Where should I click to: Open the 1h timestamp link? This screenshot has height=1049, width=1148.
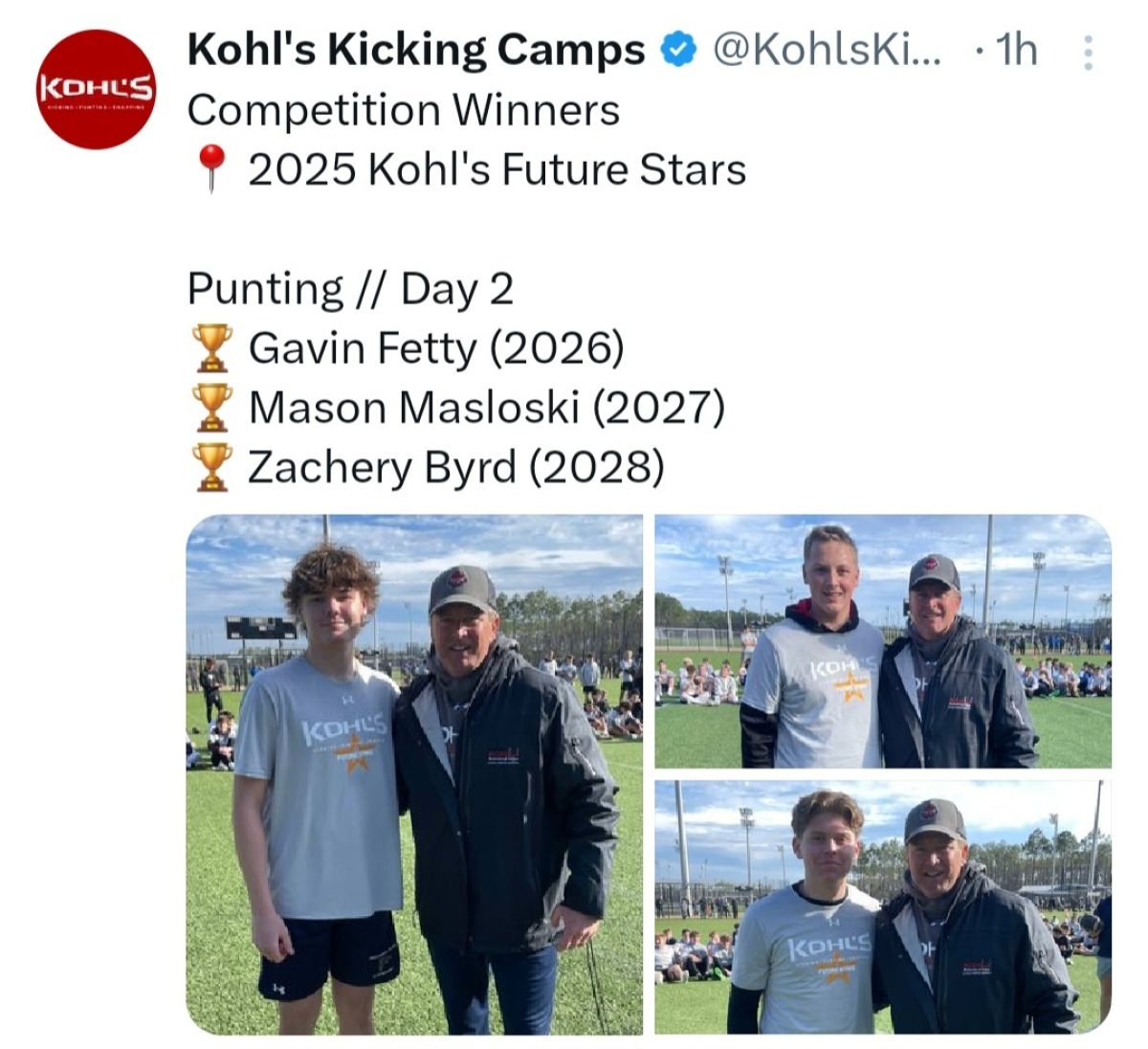1015,50
